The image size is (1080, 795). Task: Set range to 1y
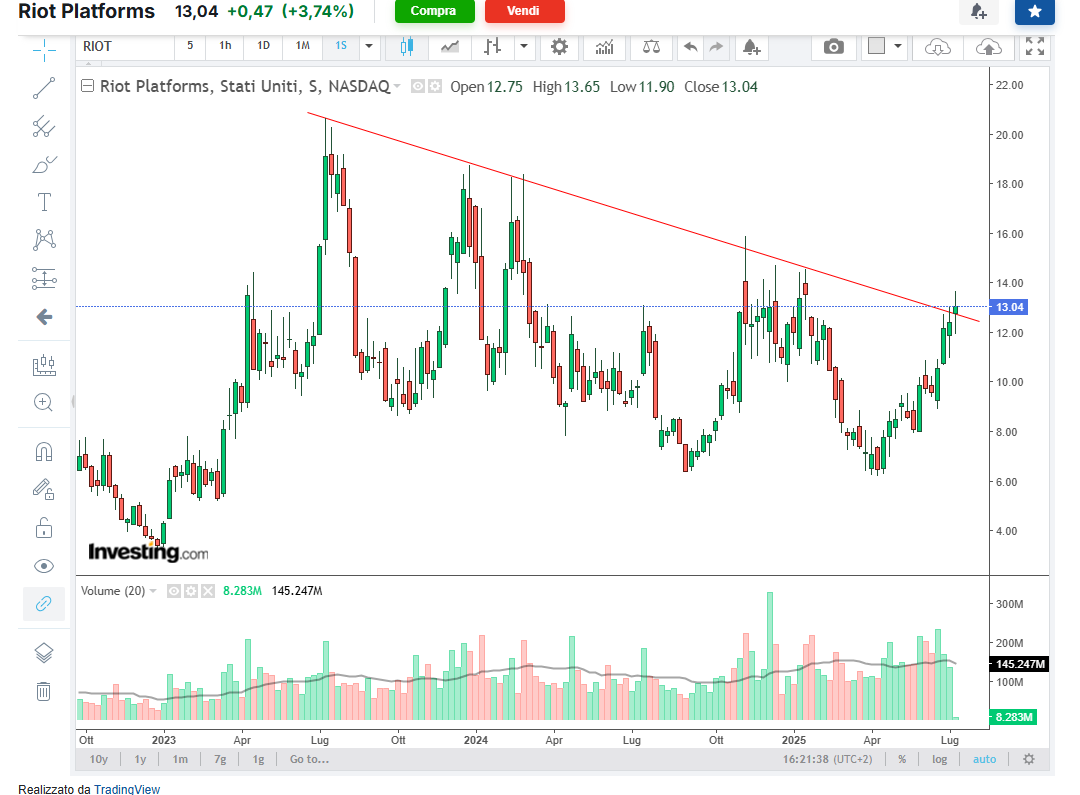(x=141, y=759)
